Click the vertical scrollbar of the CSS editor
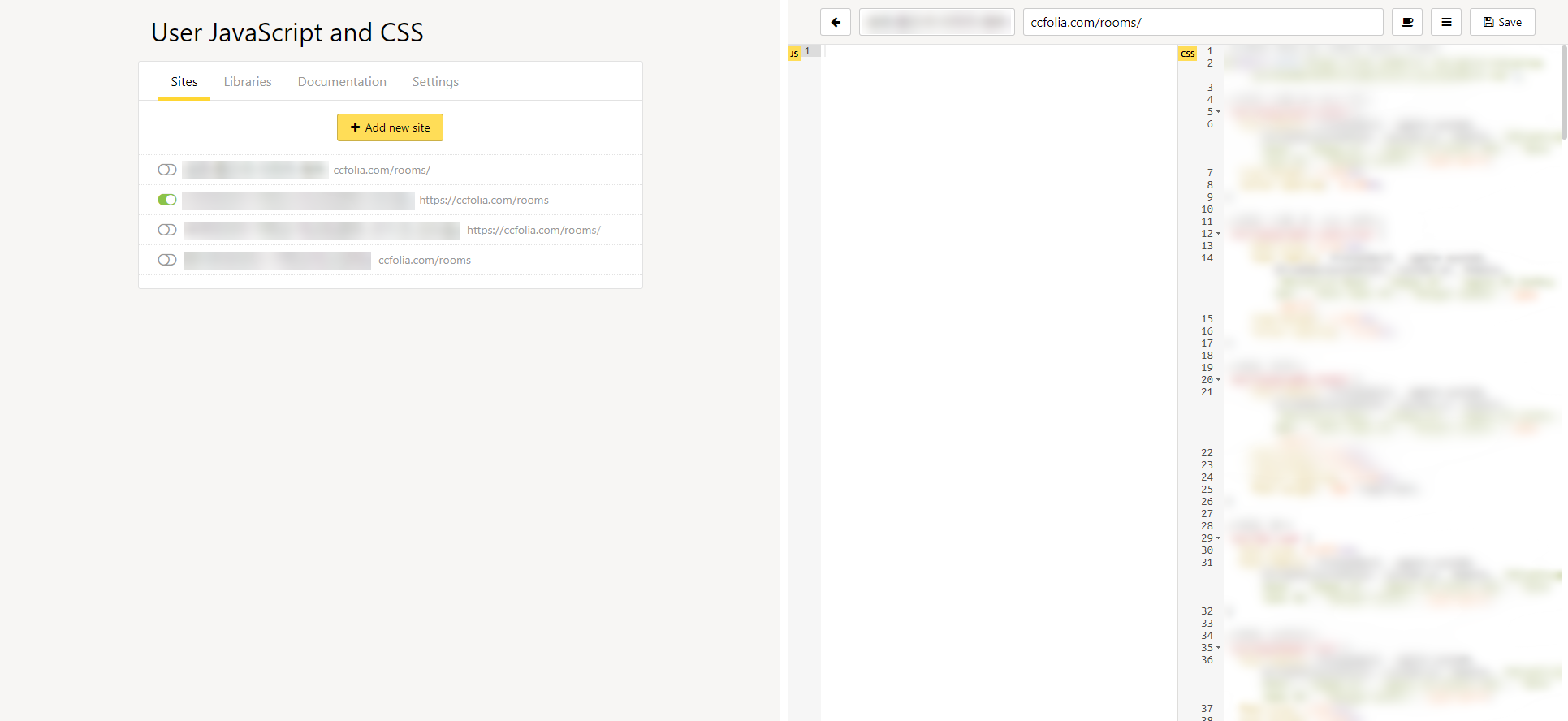 1564,93
